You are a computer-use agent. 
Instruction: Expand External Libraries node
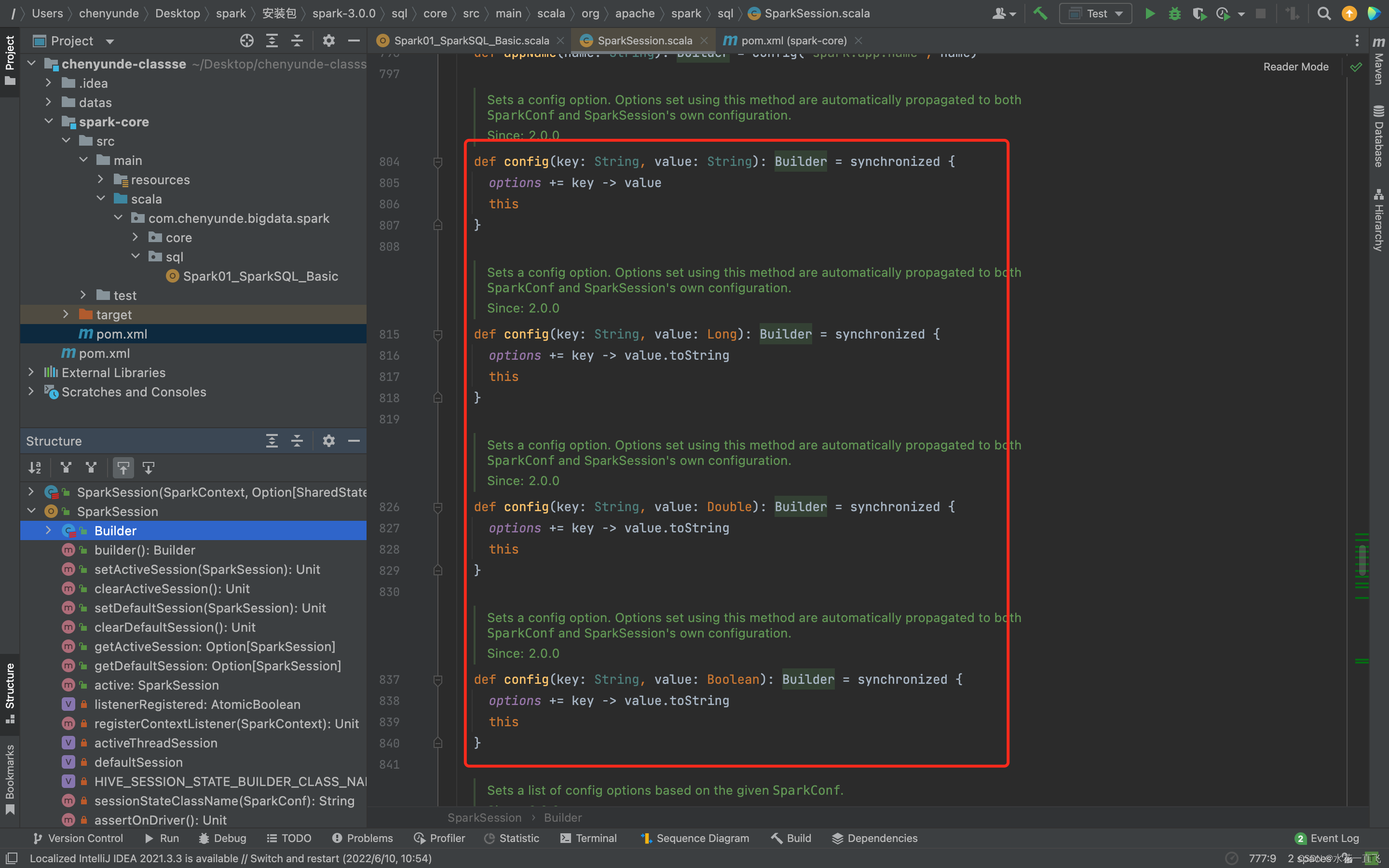31,373
